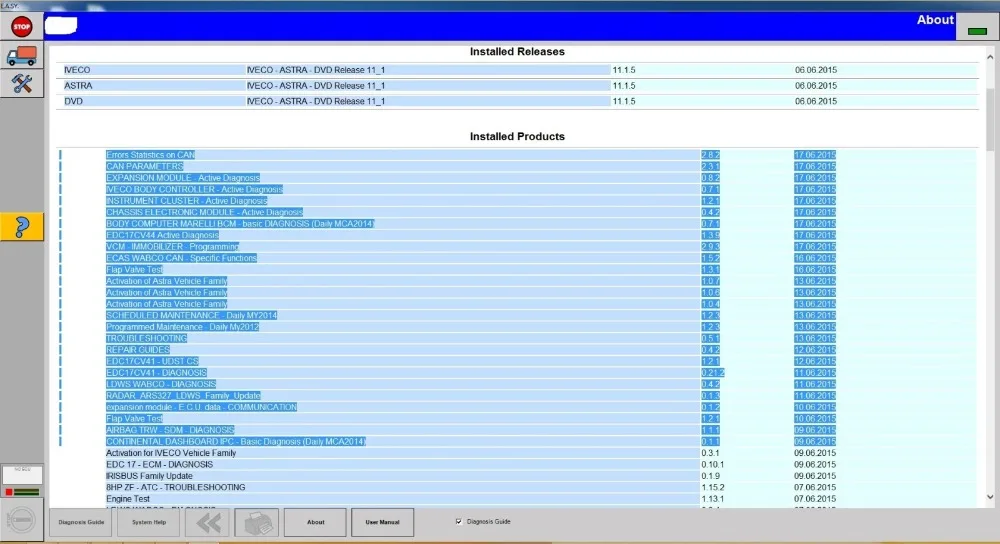
Task: Select 'Errors Statistics on CAN' entry
Action: pos(151,155)
